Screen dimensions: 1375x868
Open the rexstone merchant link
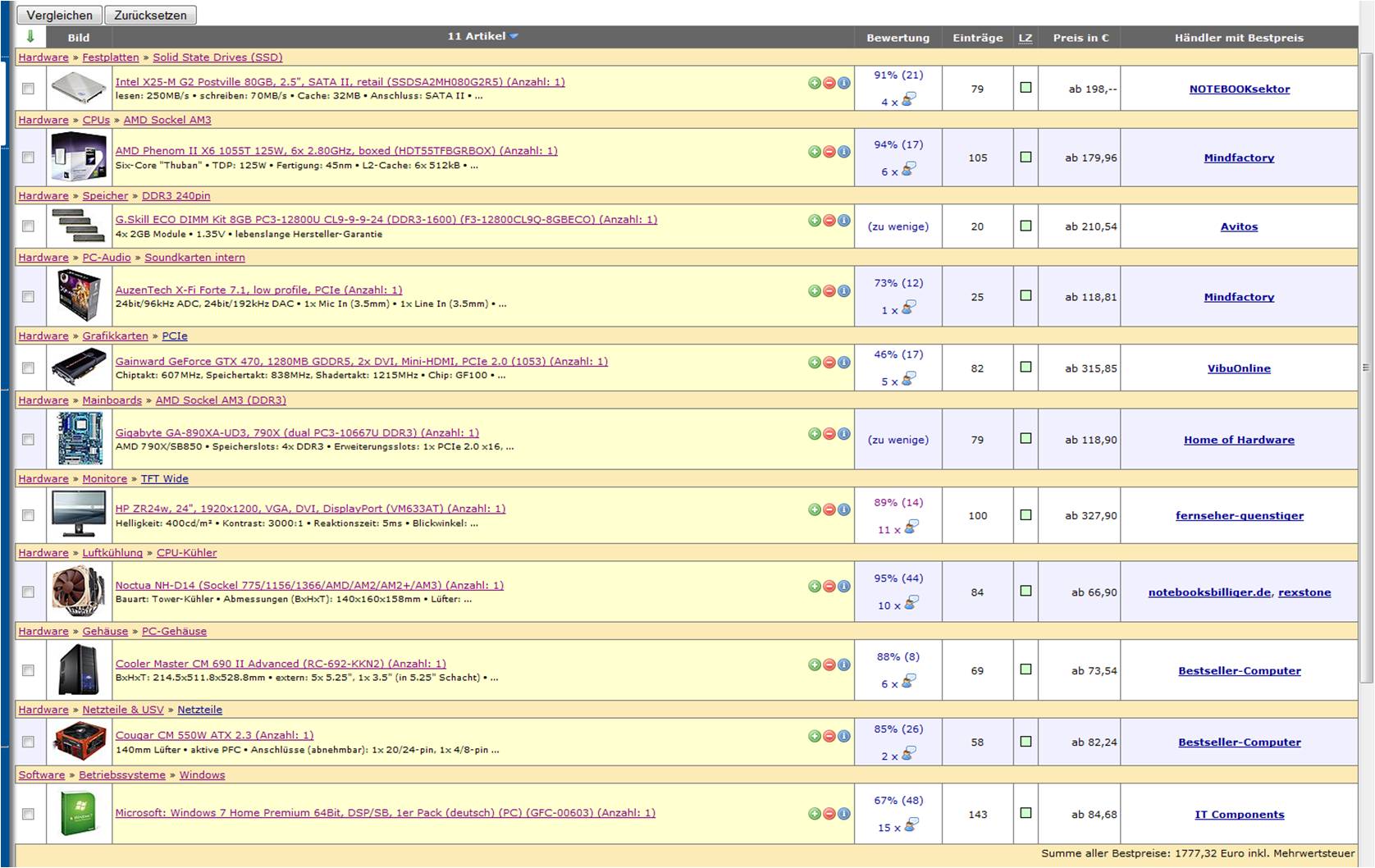point(1304,592)
